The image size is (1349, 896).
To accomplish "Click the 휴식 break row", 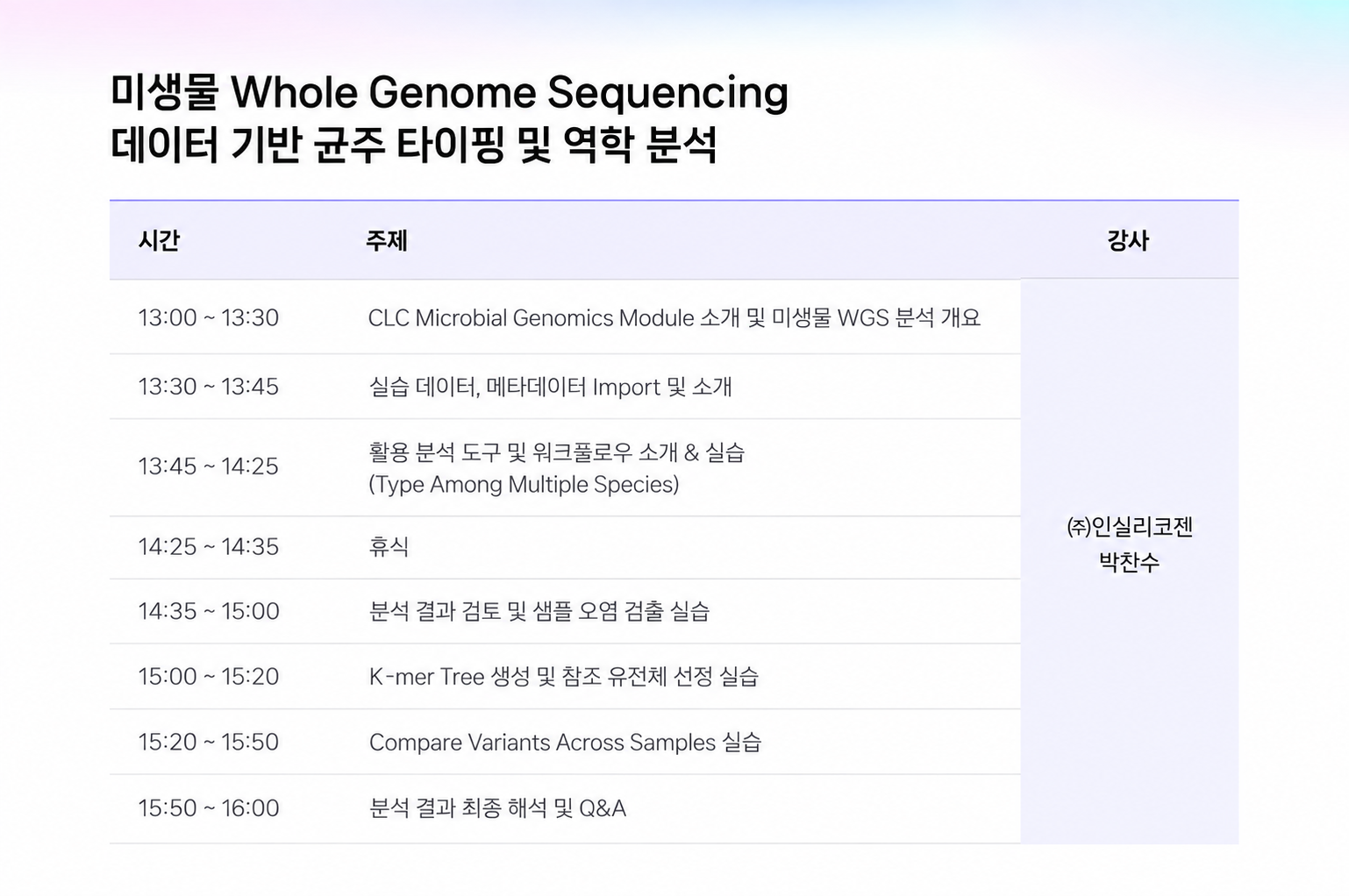I will click(565, 547).
